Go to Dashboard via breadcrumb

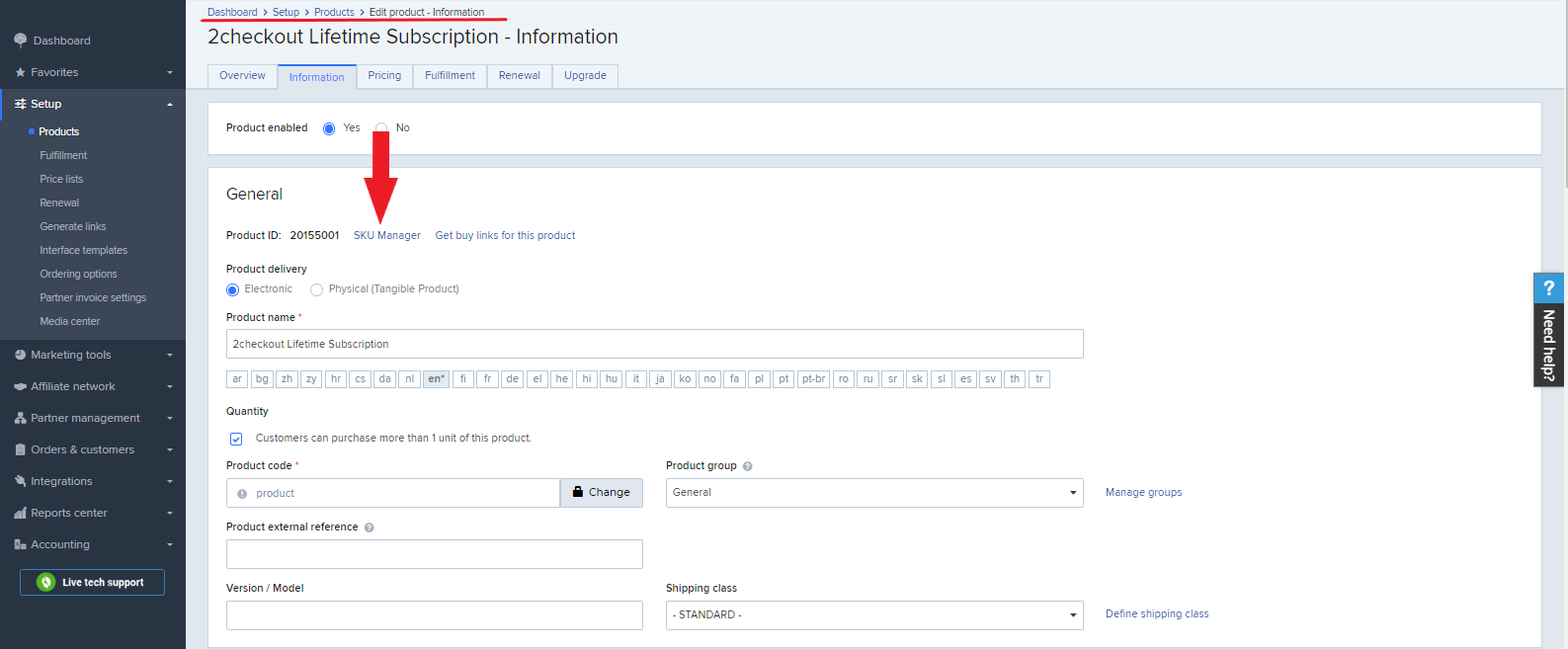click(232, 13)
